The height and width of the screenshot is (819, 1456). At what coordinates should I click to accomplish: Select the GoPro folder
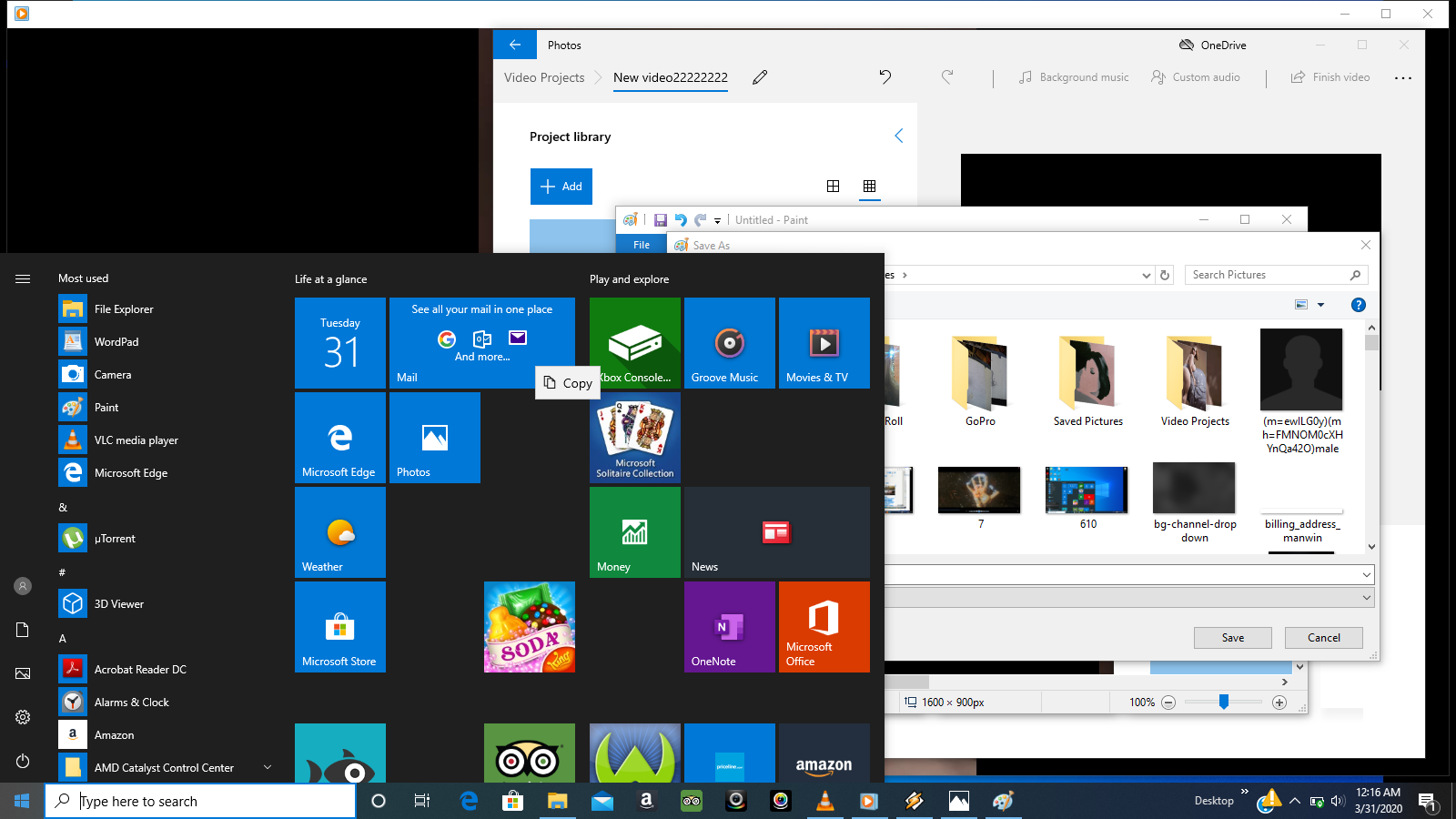point(980,380)
